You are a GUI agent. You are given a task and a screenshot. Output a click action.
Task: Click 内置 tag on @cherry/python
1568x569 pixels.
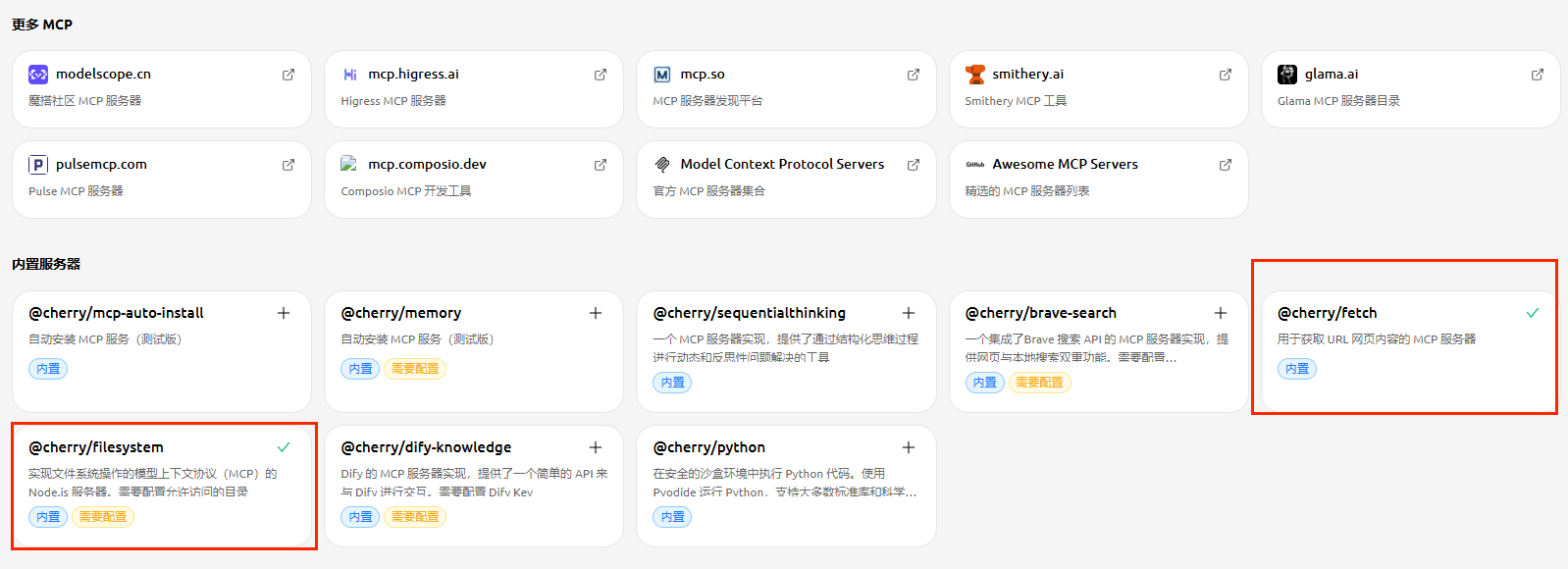pos(673,517)
